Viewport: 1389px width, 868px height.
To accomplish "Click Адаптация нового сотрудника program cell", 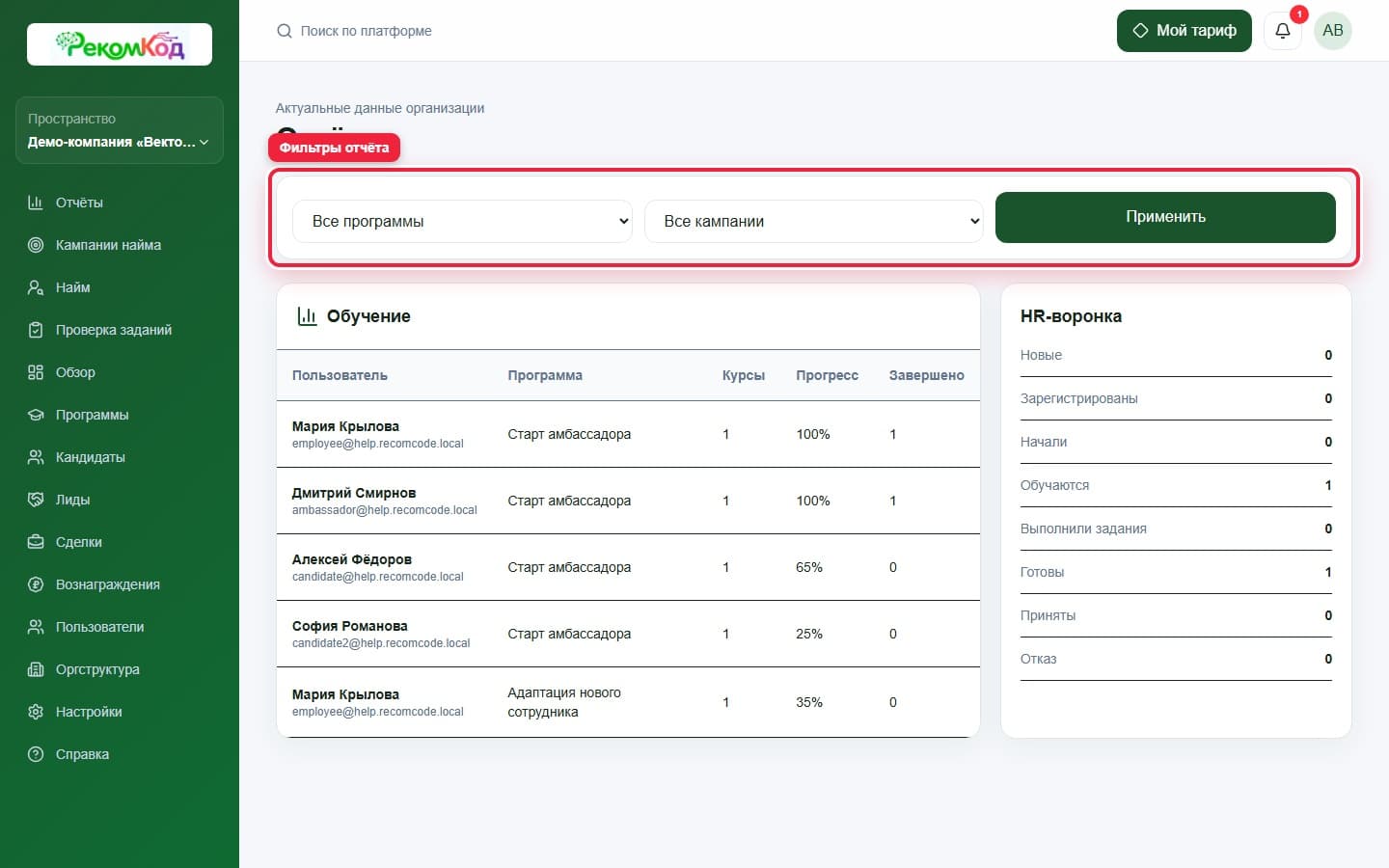I will point(564,702).
